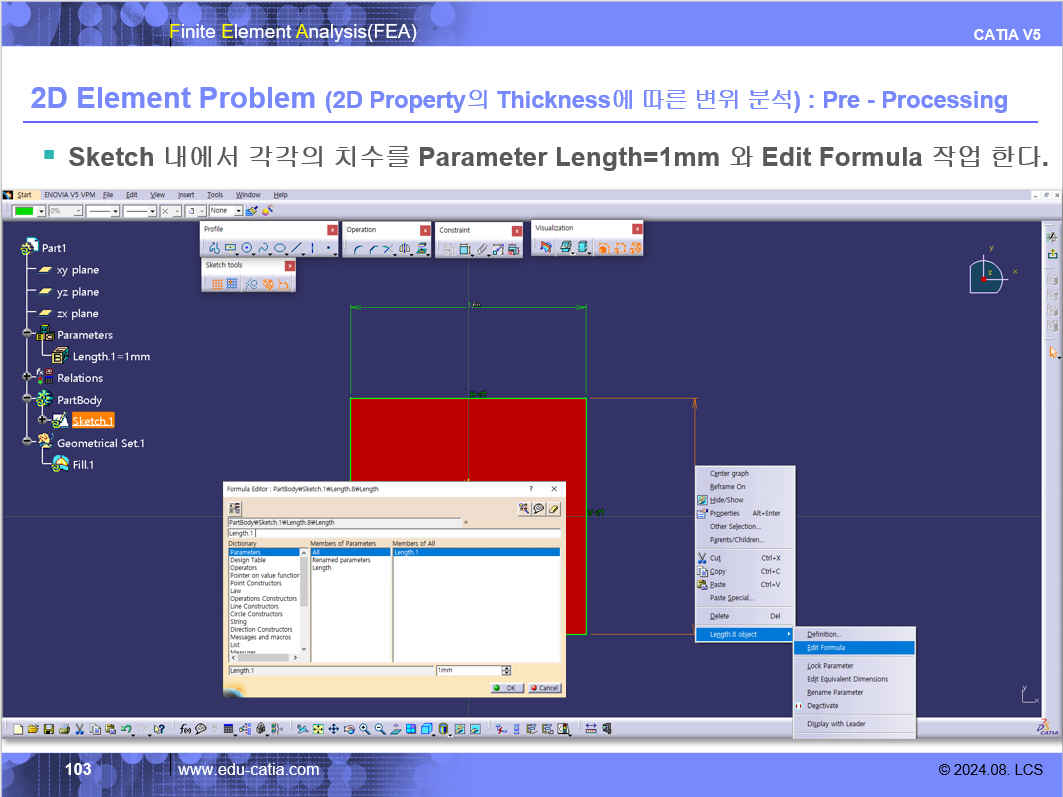Viewport: 1063px width, 797px height.
Task: Click the eraser icon in Formula Editor
Action: point(554,509)
